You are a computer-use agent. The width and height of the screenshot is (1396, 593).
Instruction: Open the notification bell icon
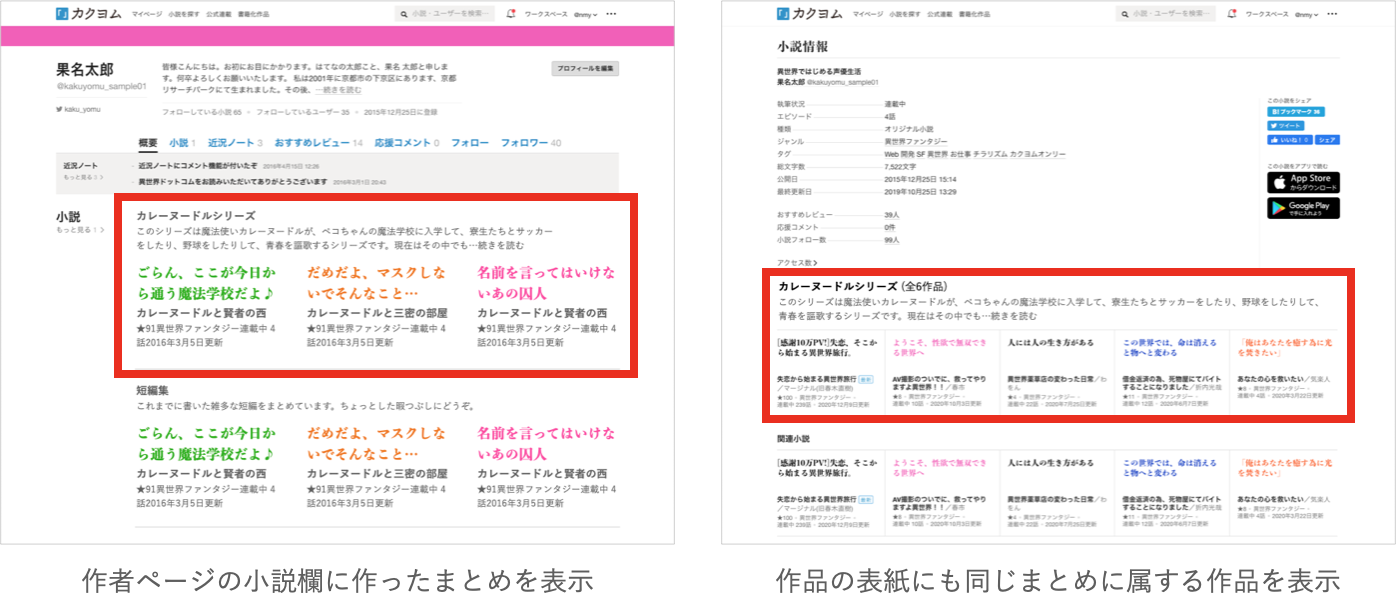coord(509,14)
